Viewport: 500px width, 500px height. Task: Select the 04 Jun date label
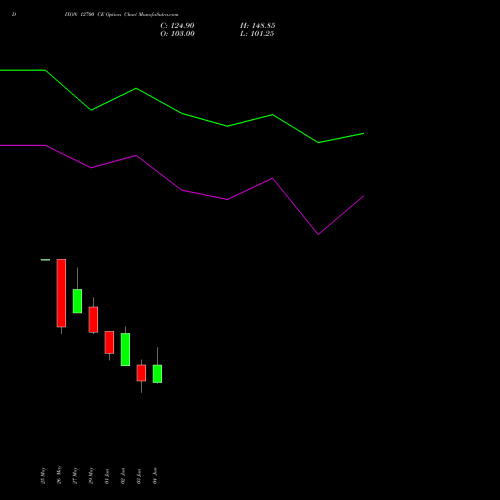click(x=155, y=476)
